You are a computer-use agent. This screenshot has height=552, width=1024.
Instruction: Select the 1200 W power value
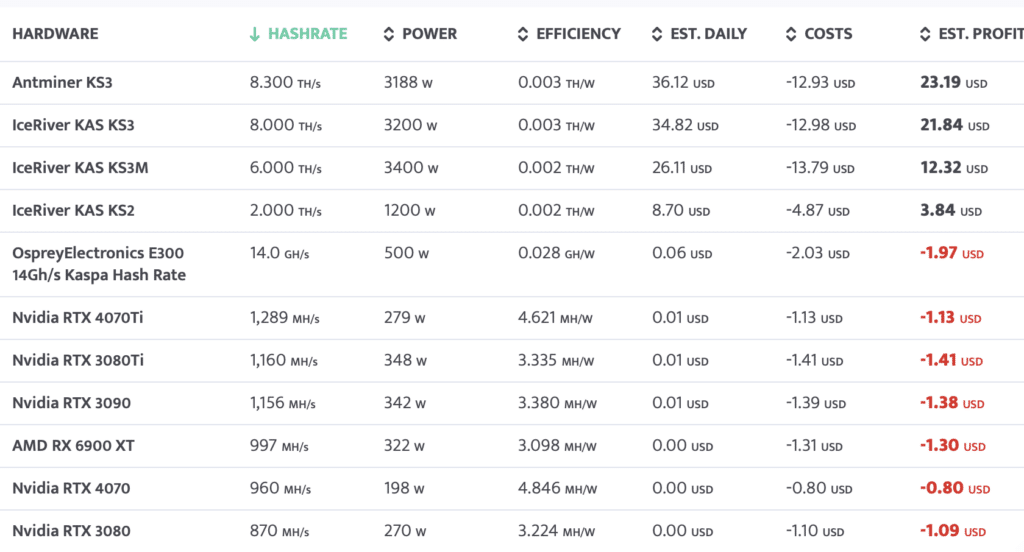[x=409, y=210]
